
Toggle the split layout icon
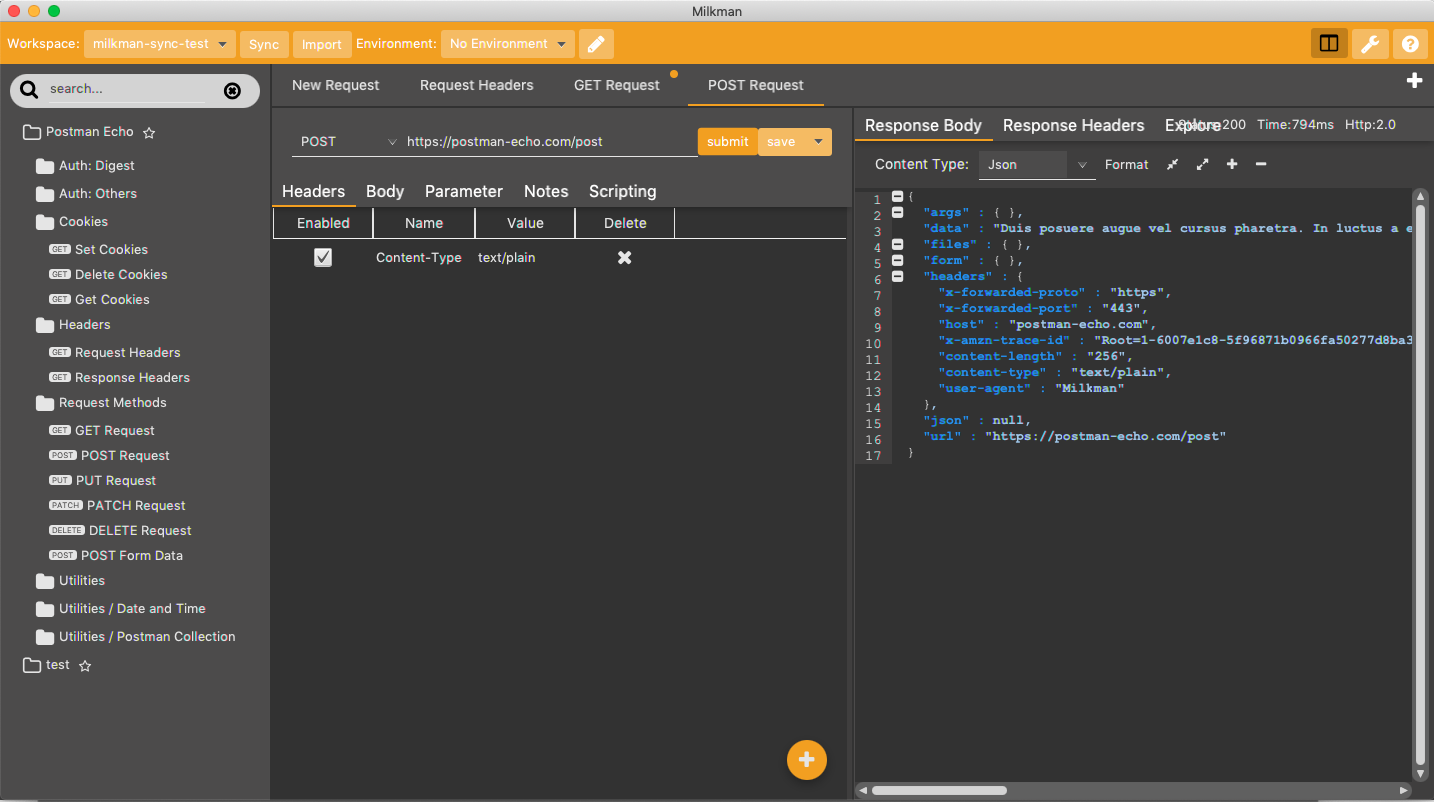click(1329, 44)
